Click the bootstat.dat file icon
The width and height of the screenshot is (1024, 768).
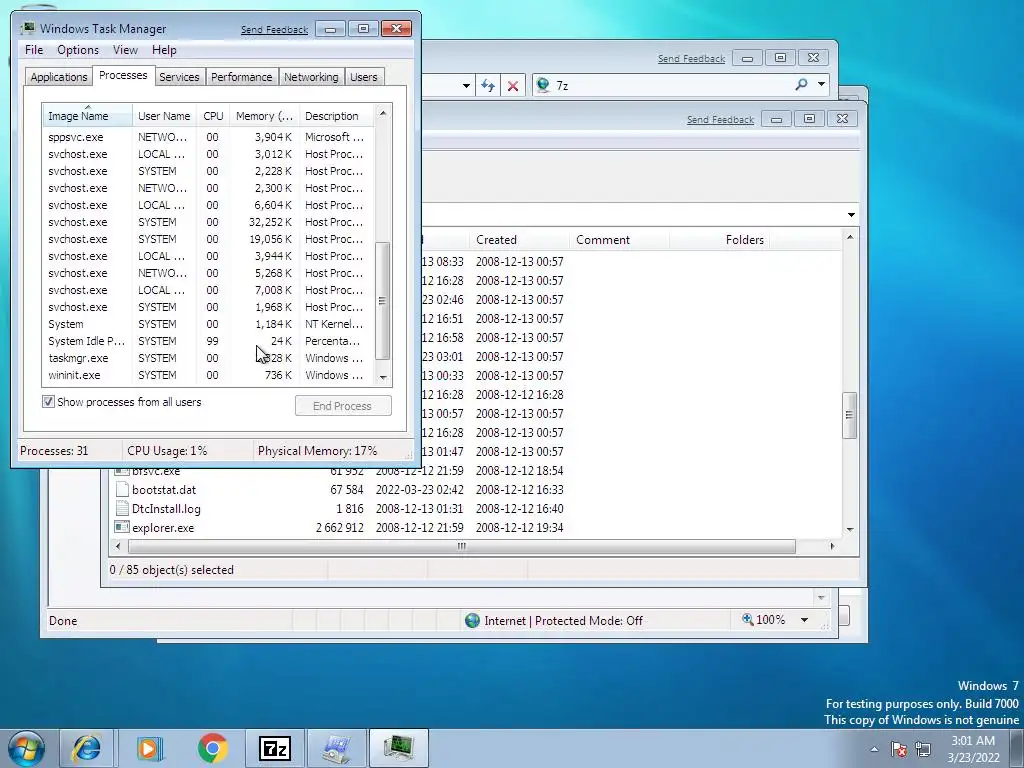pos(121,489)
